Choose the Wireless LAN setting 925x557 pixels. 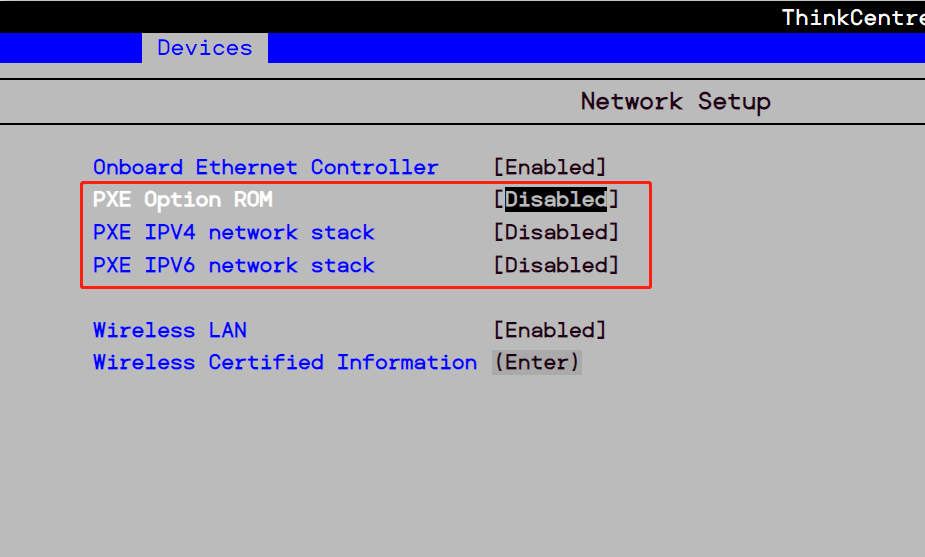point(169,330)
